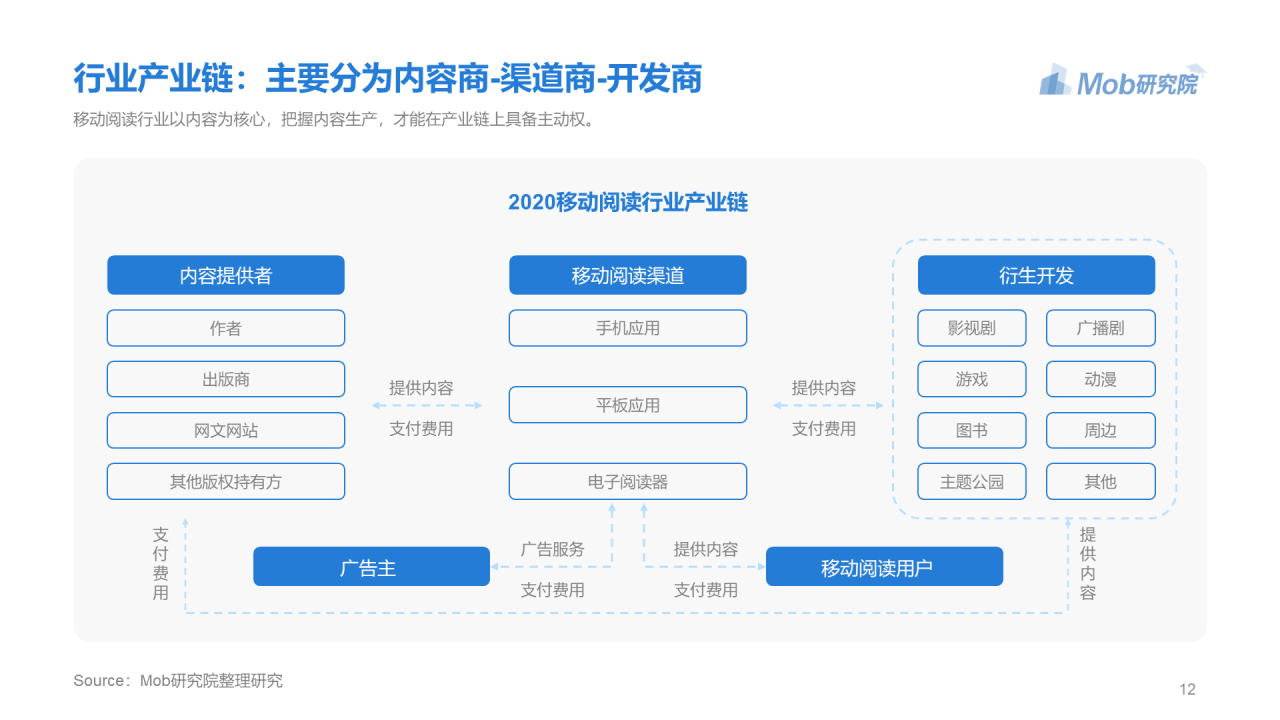Select the 游戏 box
The image size is (1280, 720).
point(972,379)
